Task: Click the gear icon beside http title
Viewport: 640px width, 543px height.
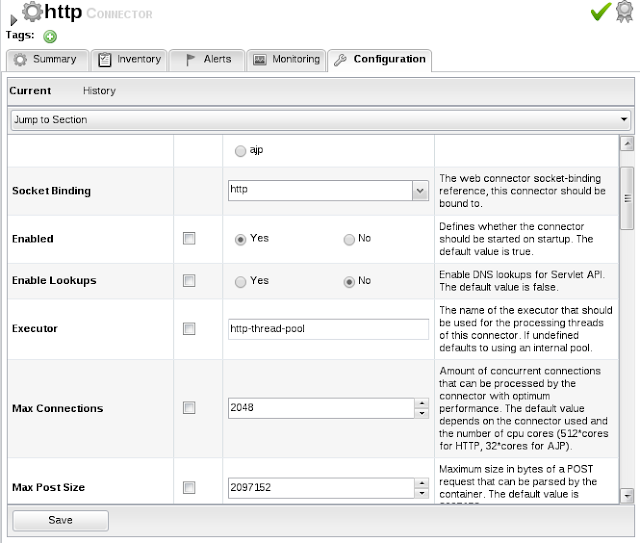Action: pyautogui.click(x=32, y=12)
